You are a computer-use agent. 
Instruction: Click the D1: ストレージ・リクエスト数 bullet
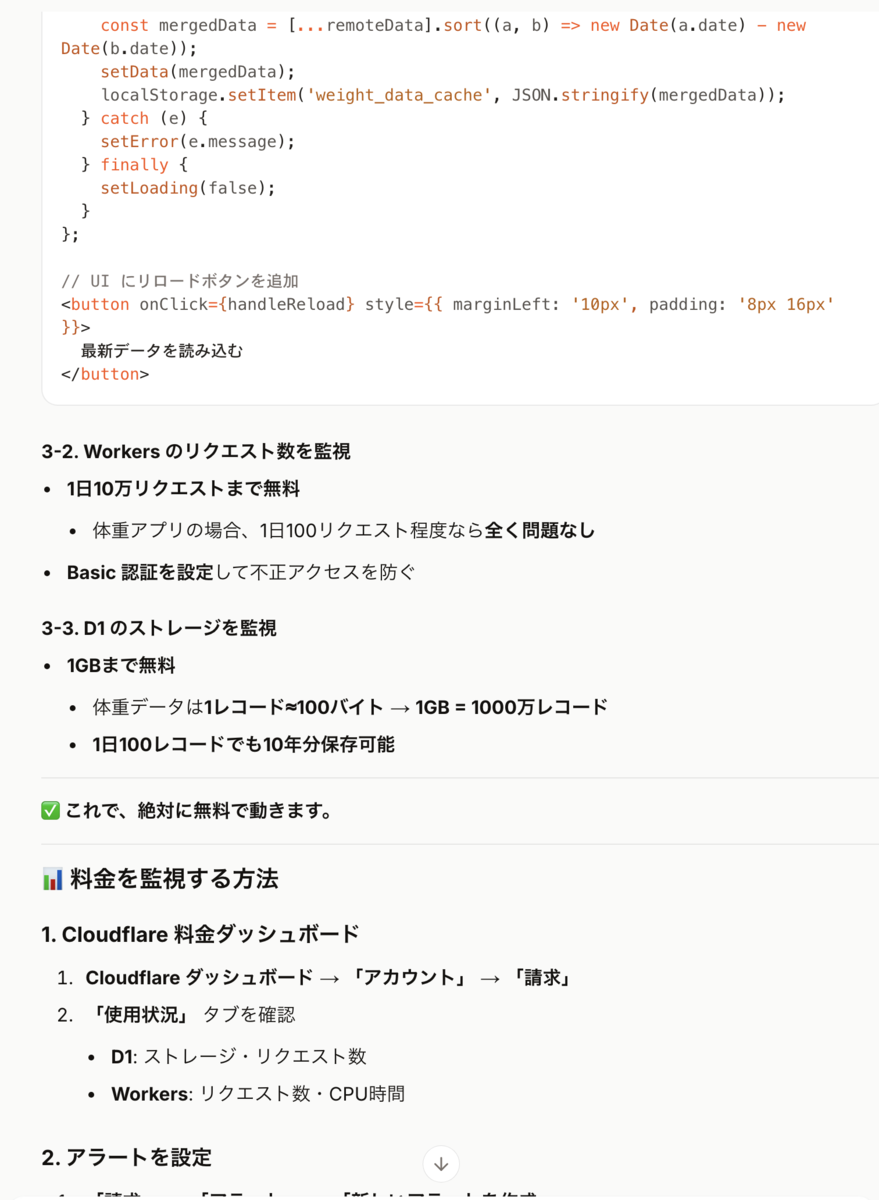click(239, 1056)
